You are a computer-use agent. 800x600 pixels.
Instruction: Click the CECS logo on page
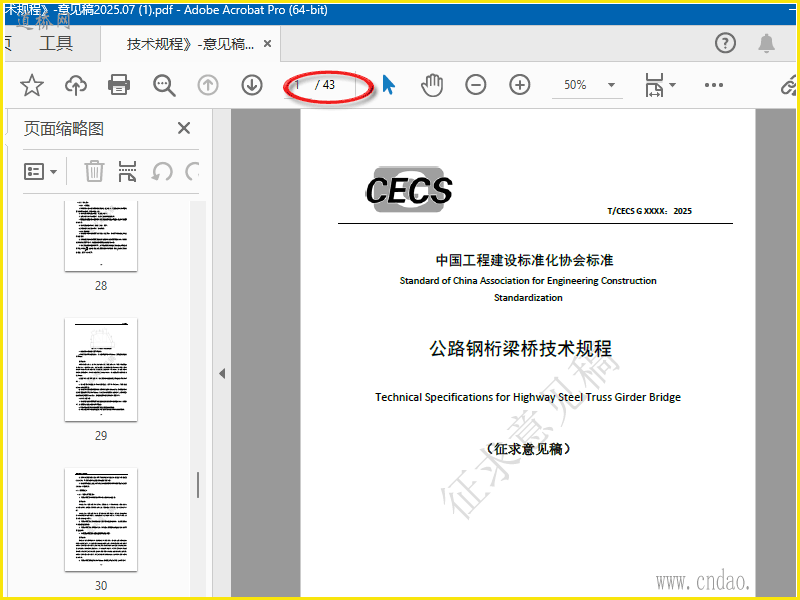409,189
